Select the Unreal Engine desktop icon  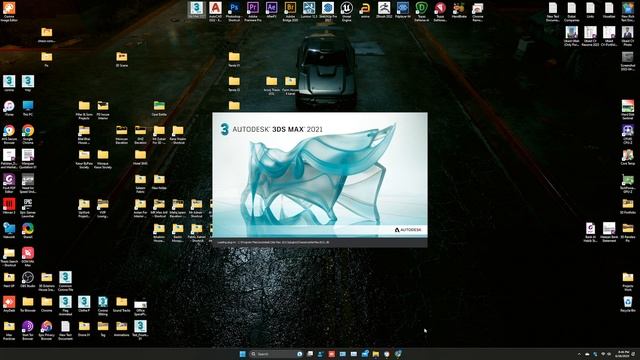[347, 11]
